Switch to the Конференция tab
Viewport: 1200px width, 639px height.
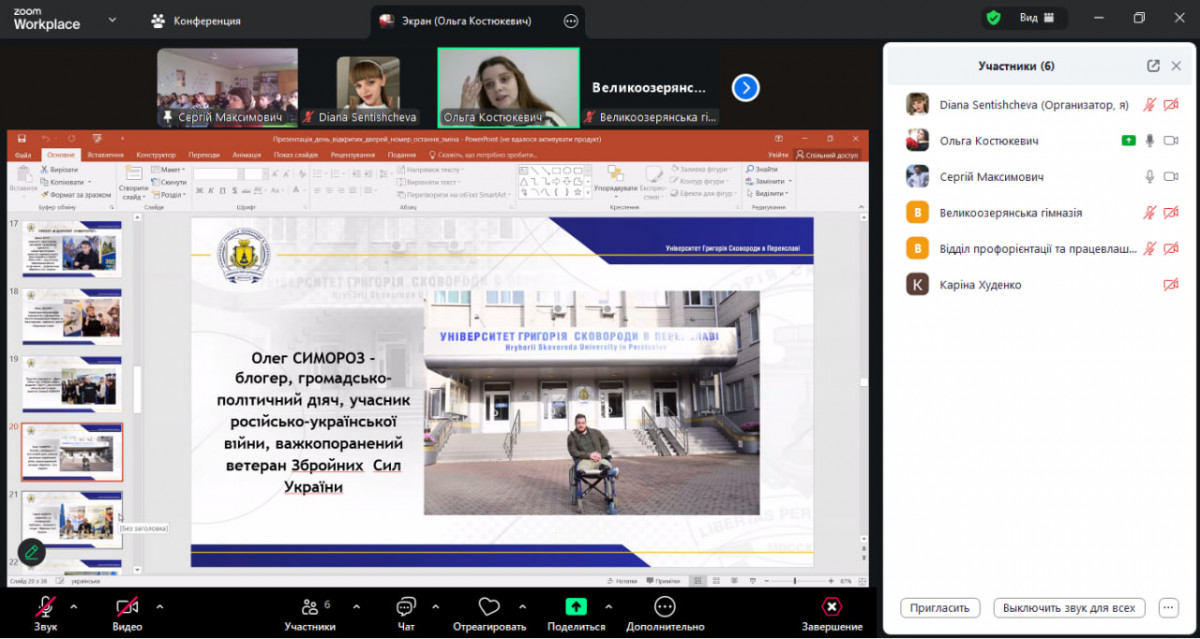196,20
